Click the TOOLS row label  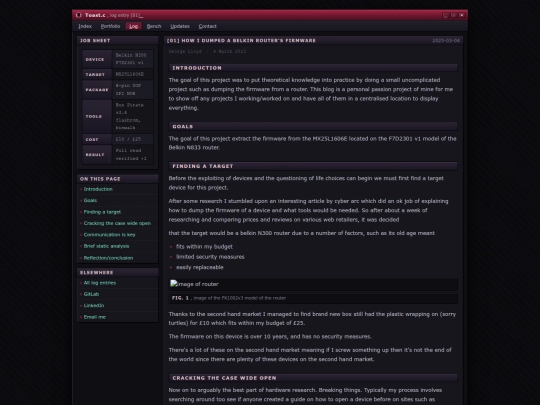point(97,116)
